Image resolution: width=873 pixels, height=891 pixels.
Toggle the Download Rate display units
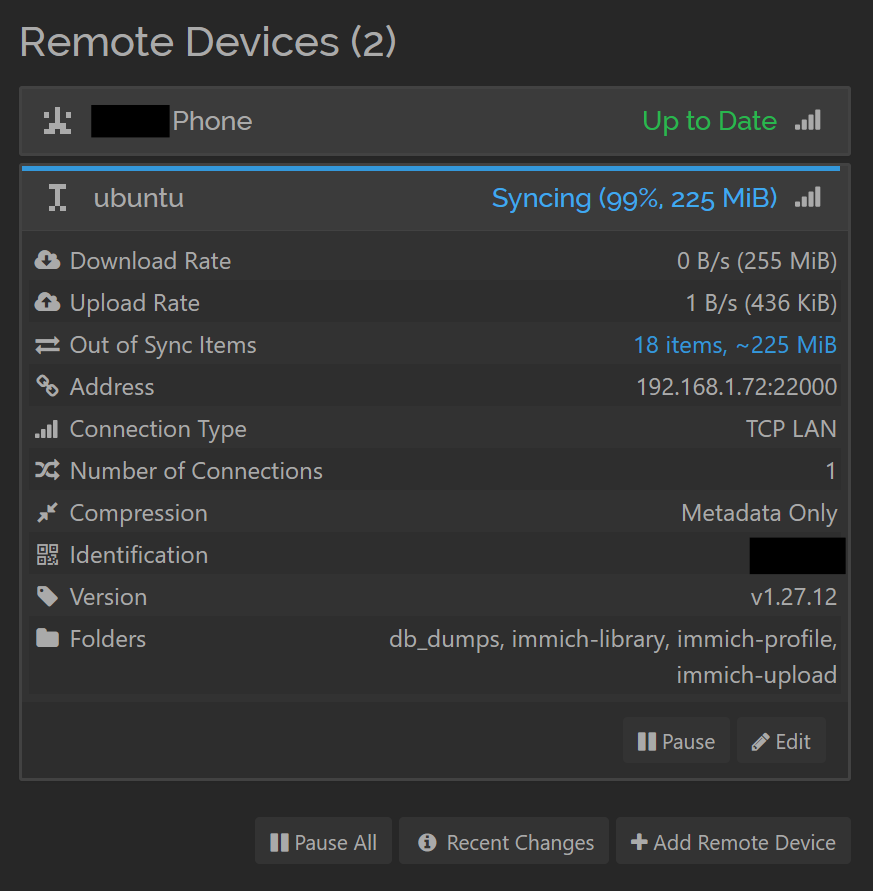point(756,261)
